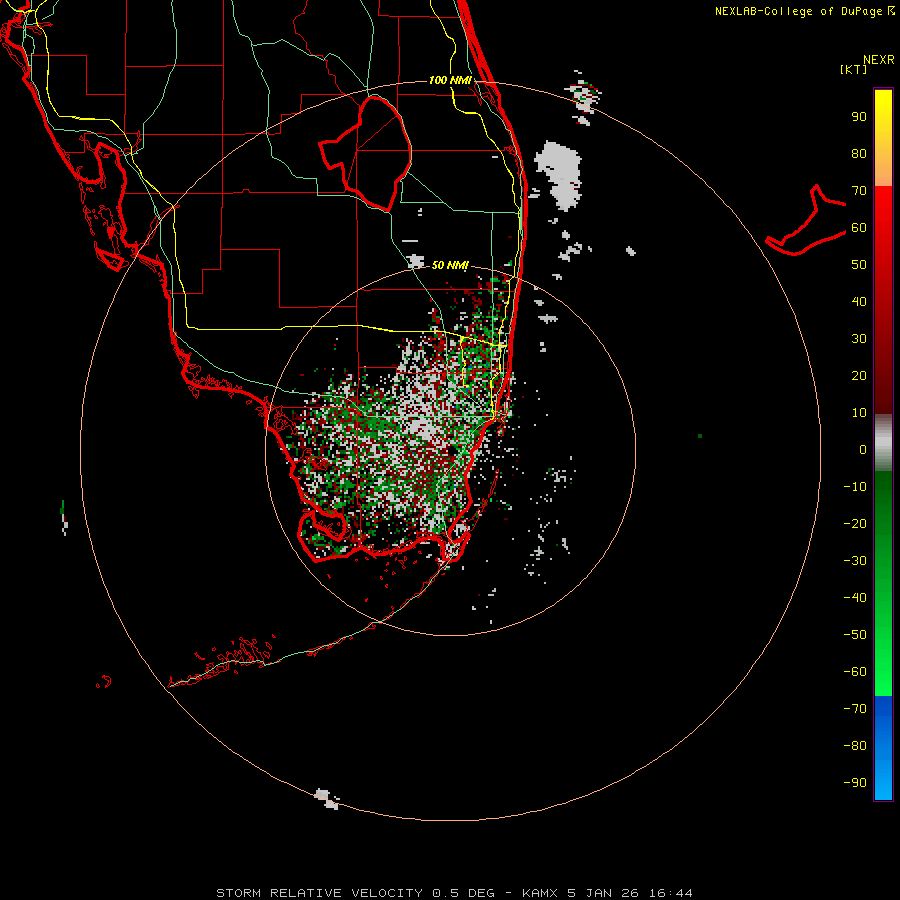Click the 100 NMI range ring label
The height and width of the screenshot is (900, 900).
[x=450, y=80]
